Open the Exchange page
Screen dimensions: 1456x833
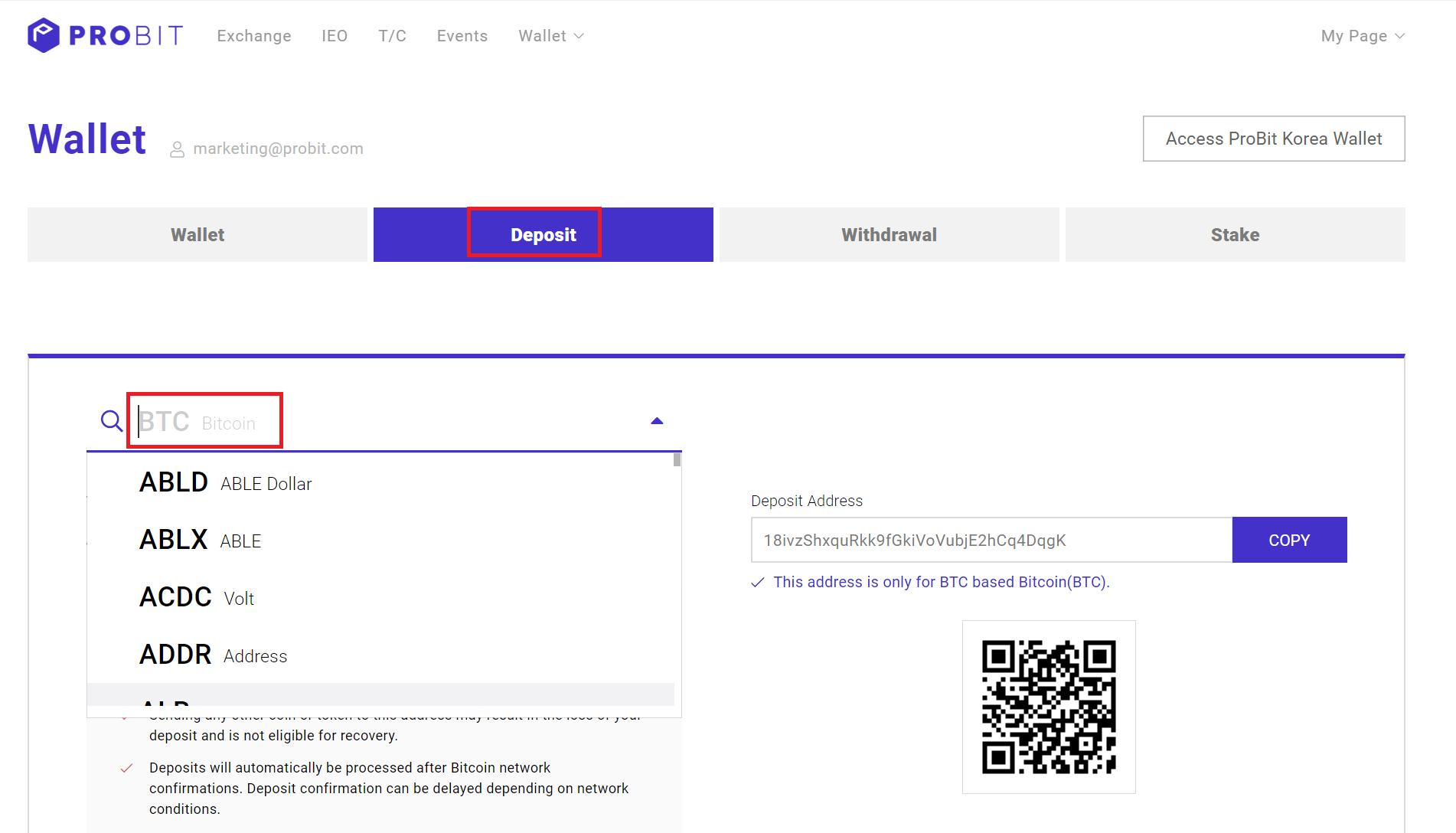pos(254,36)
